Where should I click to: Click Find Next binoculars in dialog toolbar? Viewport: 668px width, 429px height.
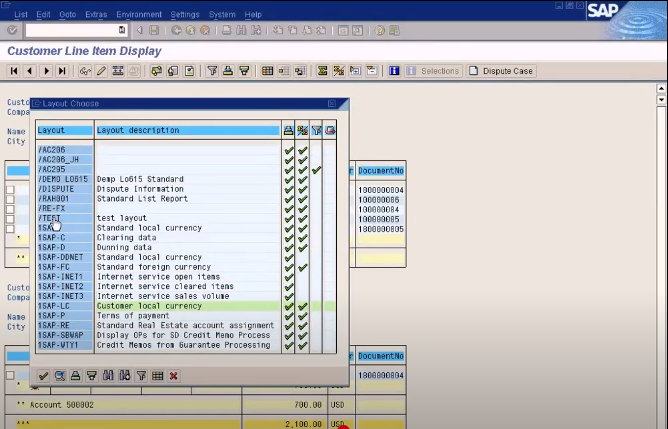[x=125, y=376]
